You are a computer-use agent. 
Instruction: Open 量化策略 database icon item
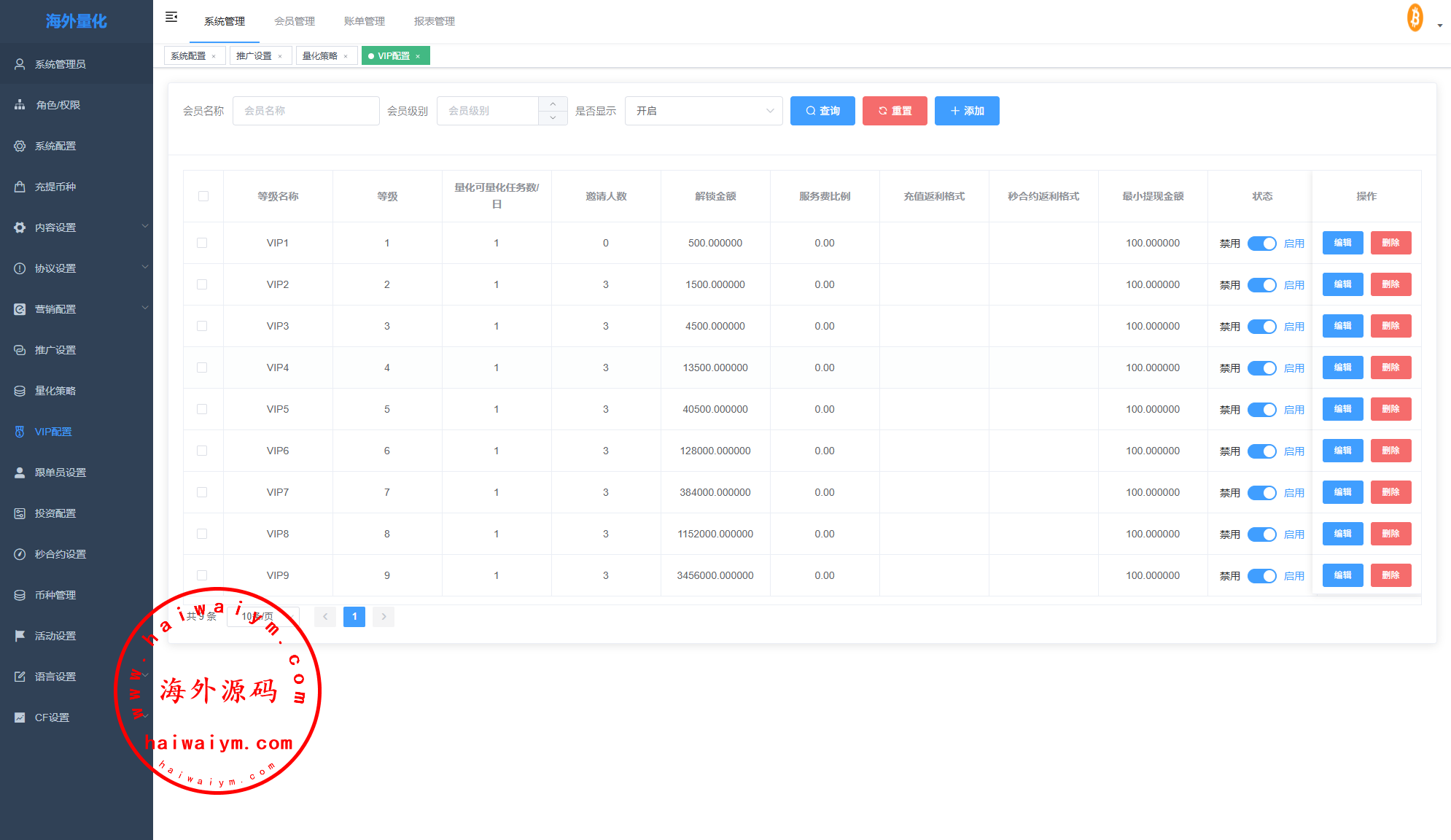20,391
